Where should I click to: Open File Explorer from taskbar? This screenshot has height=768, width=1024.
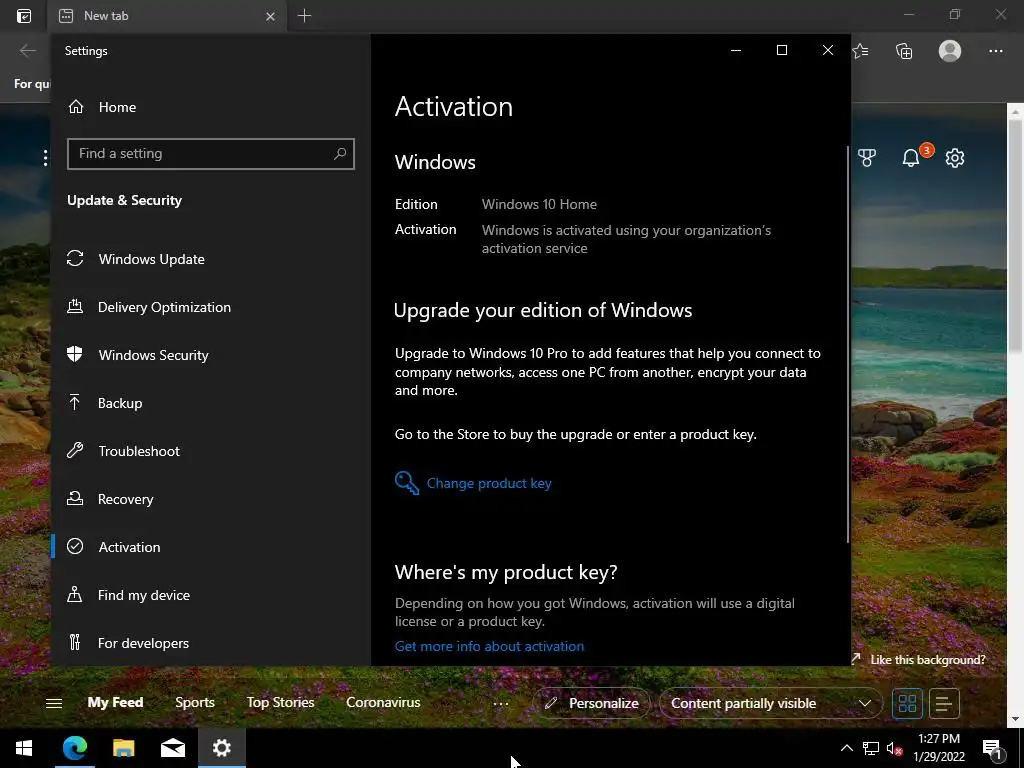123,748
